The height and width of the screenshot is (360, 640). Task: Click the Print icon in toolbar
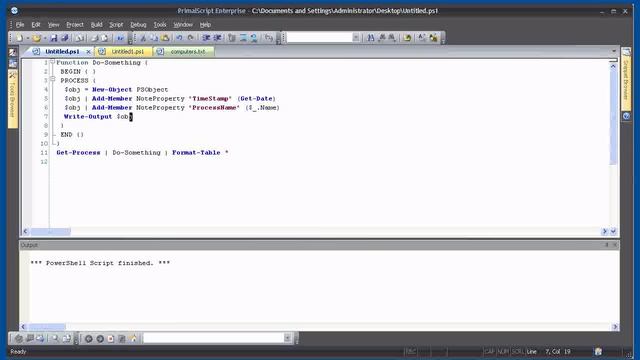pos(94,38)
